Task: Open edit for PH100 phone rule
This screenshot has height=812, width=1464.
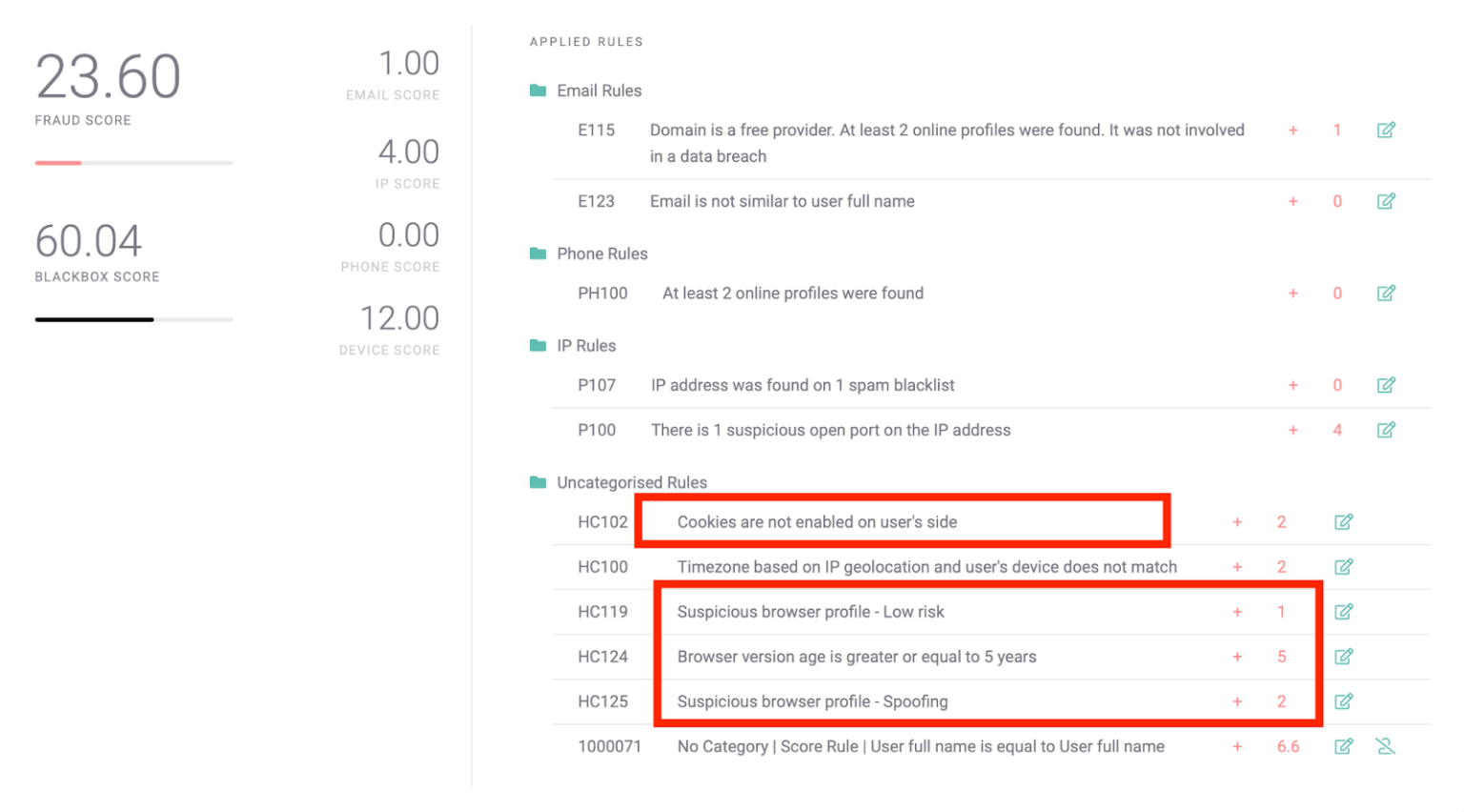Action: coord(1385,294)
